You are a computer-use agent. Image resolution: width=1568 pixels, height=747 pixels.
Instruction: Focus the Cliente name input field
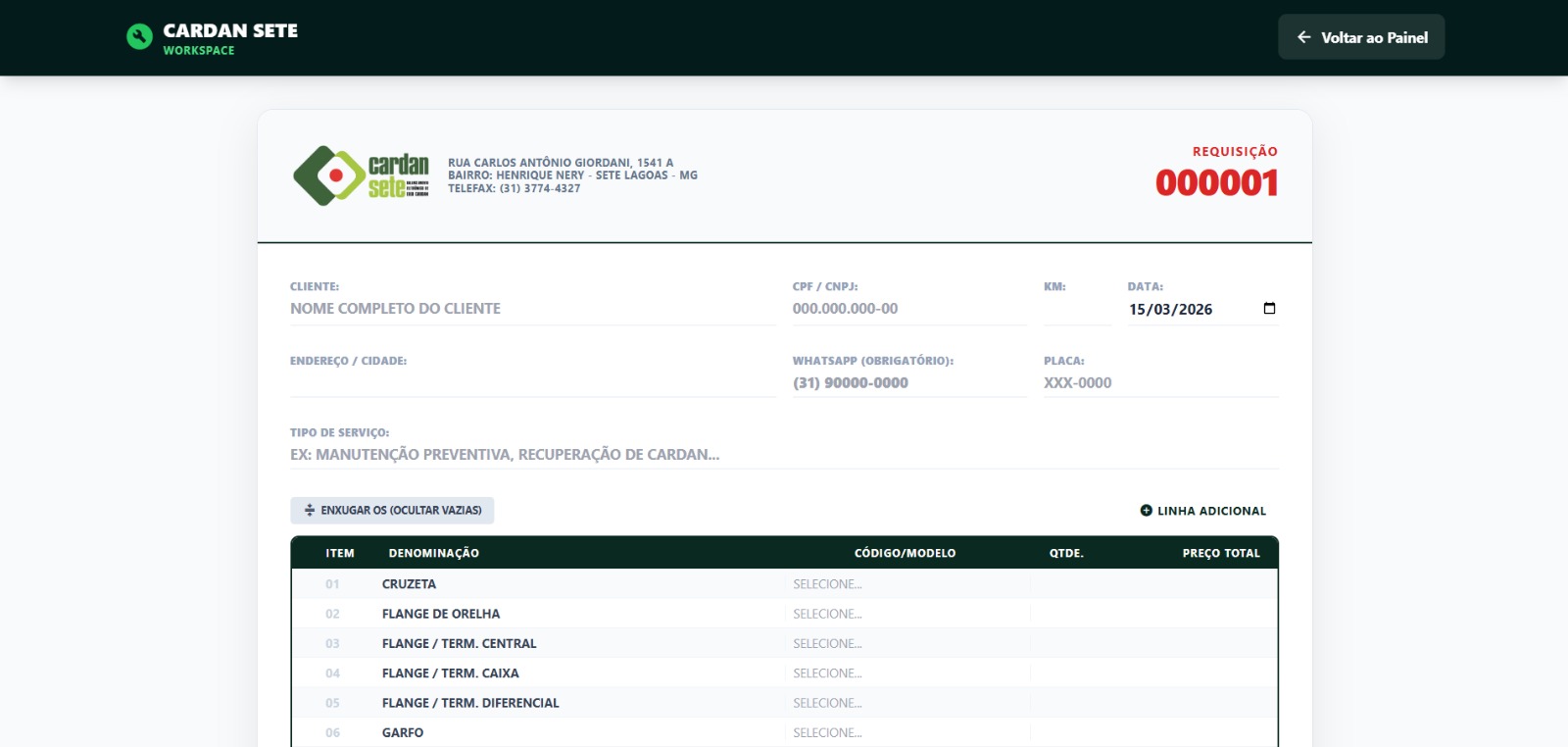531,309
